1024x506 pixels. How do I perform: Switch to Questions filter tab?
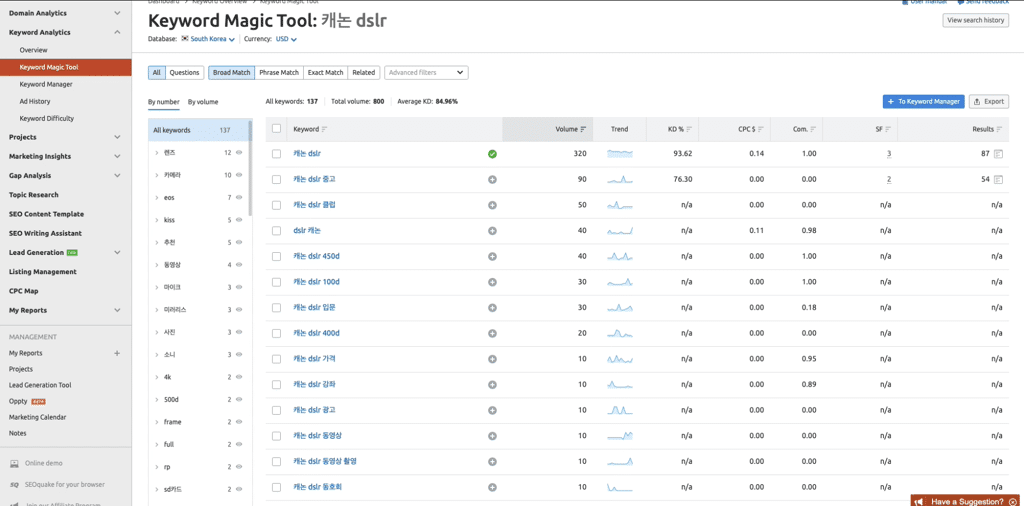coord(185,72)
